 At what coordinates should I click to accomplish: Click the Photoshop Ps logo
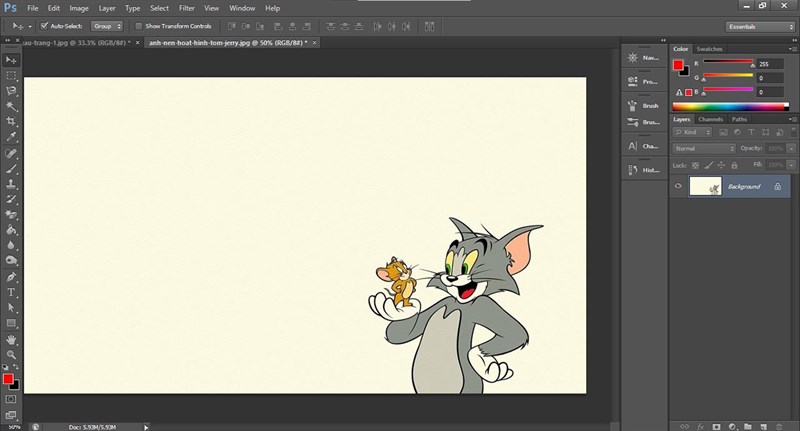click(10, 8)
